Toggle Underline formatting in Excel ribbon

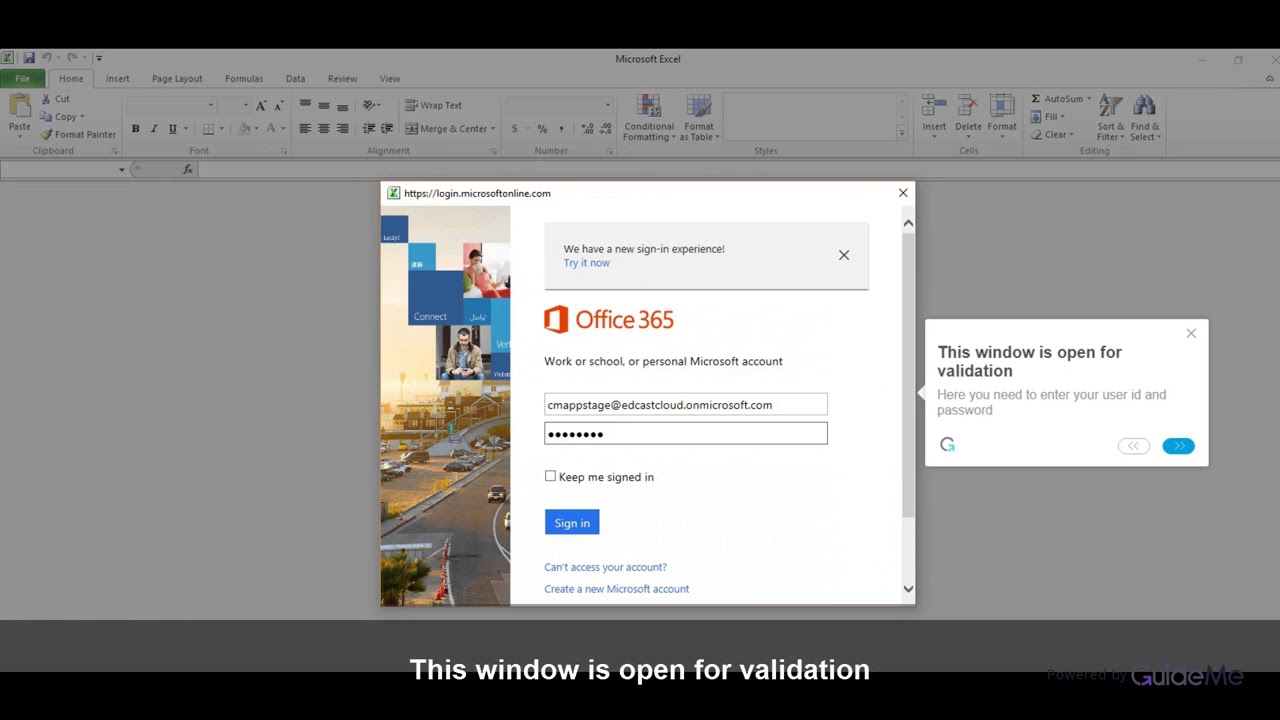click(172, 129)
